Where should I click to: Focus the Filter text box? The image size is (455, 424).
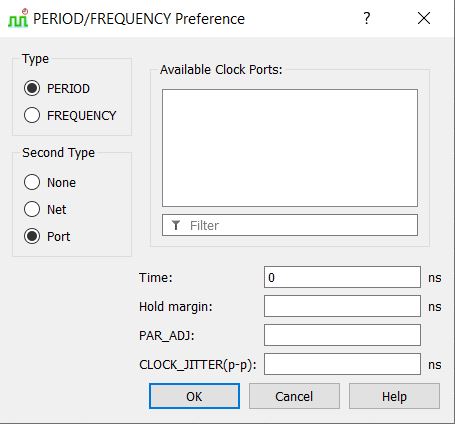290,225
